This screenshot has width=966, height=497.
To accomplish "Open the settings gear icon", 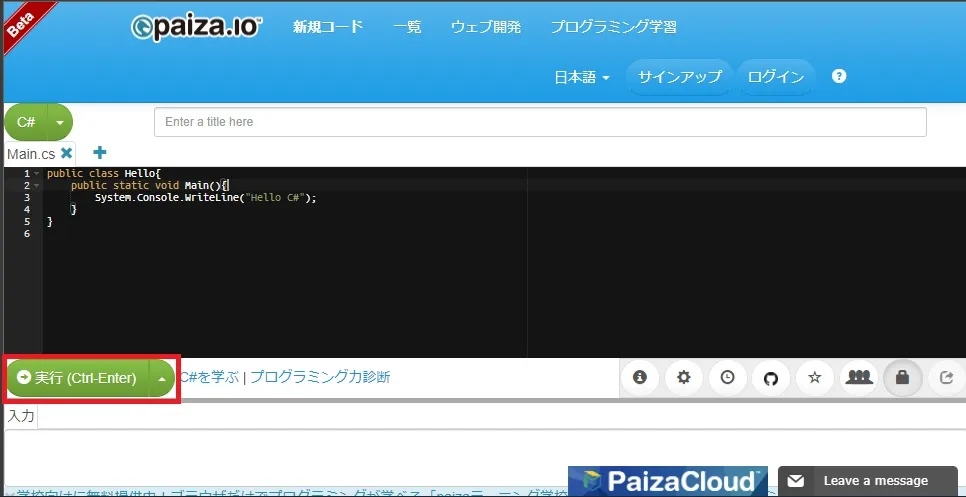I will pyautogui.click(x=684, y=377).
